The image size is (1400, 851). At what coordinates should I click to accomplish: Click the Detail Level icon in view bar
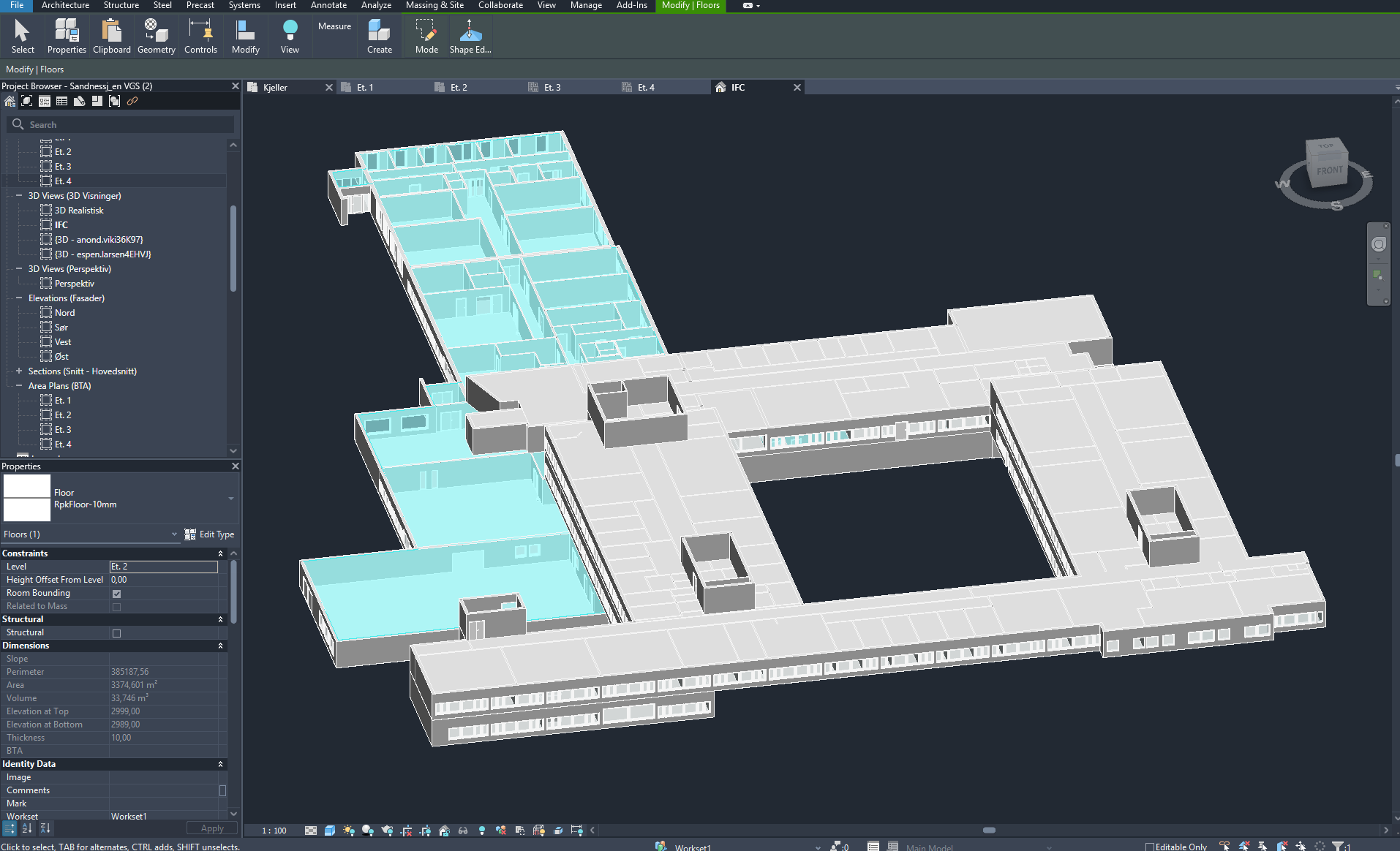point(311,831)
